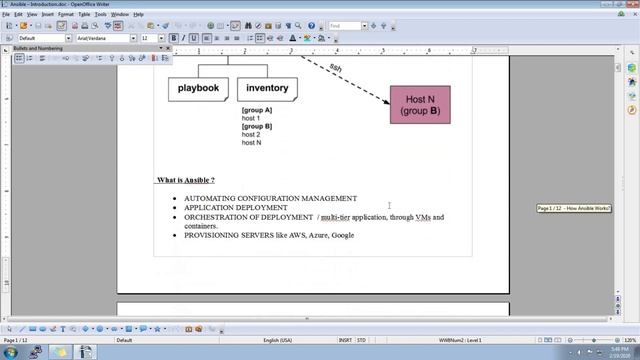
Task: Open Find & Replace binoculars icon
Action: [248, 26]
